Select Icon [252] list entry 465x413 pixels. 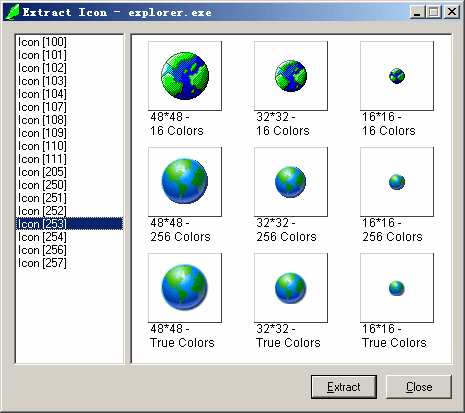(69, 211)
